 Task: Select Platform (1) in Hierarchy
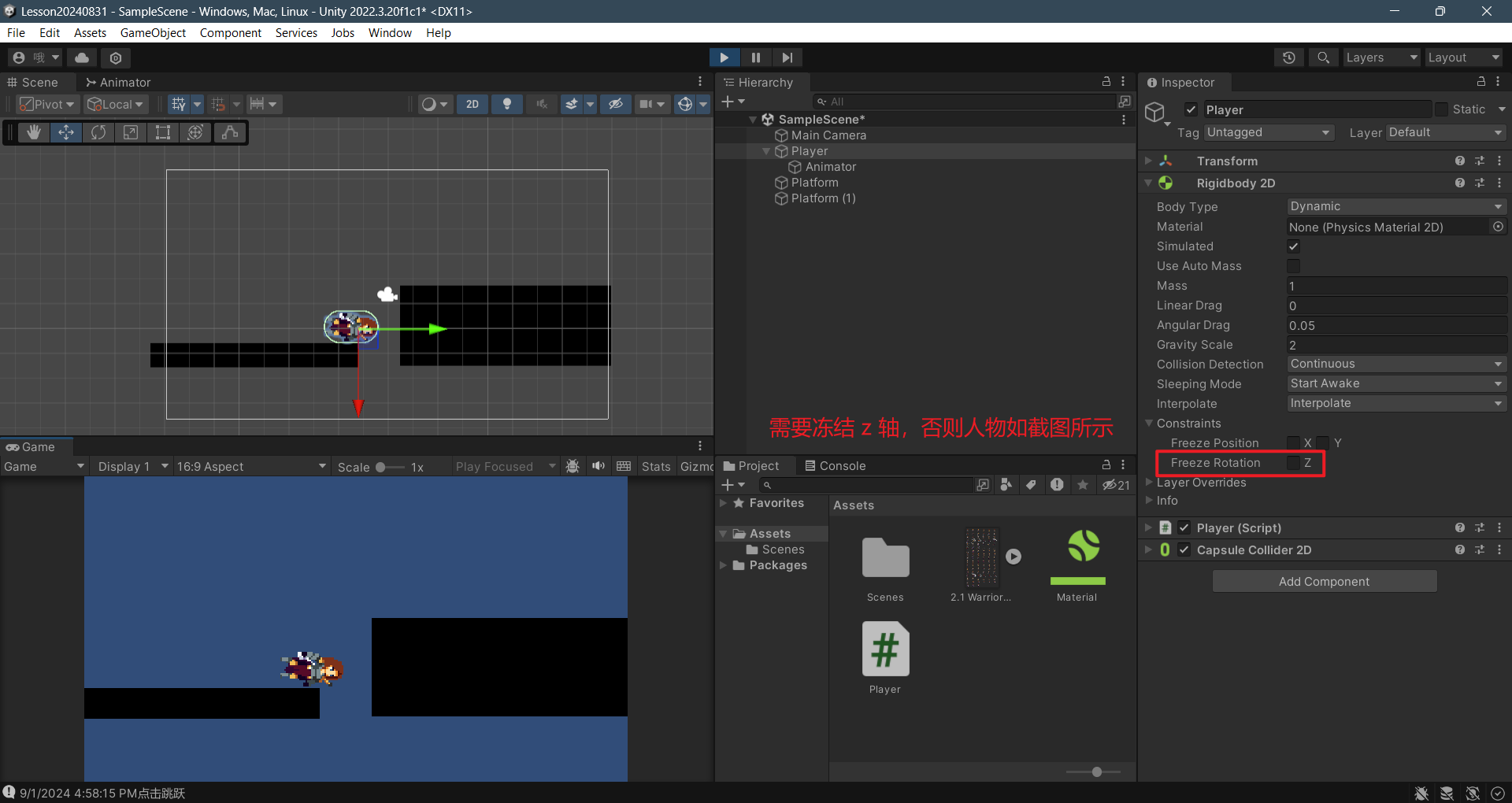tap(823, 198)
